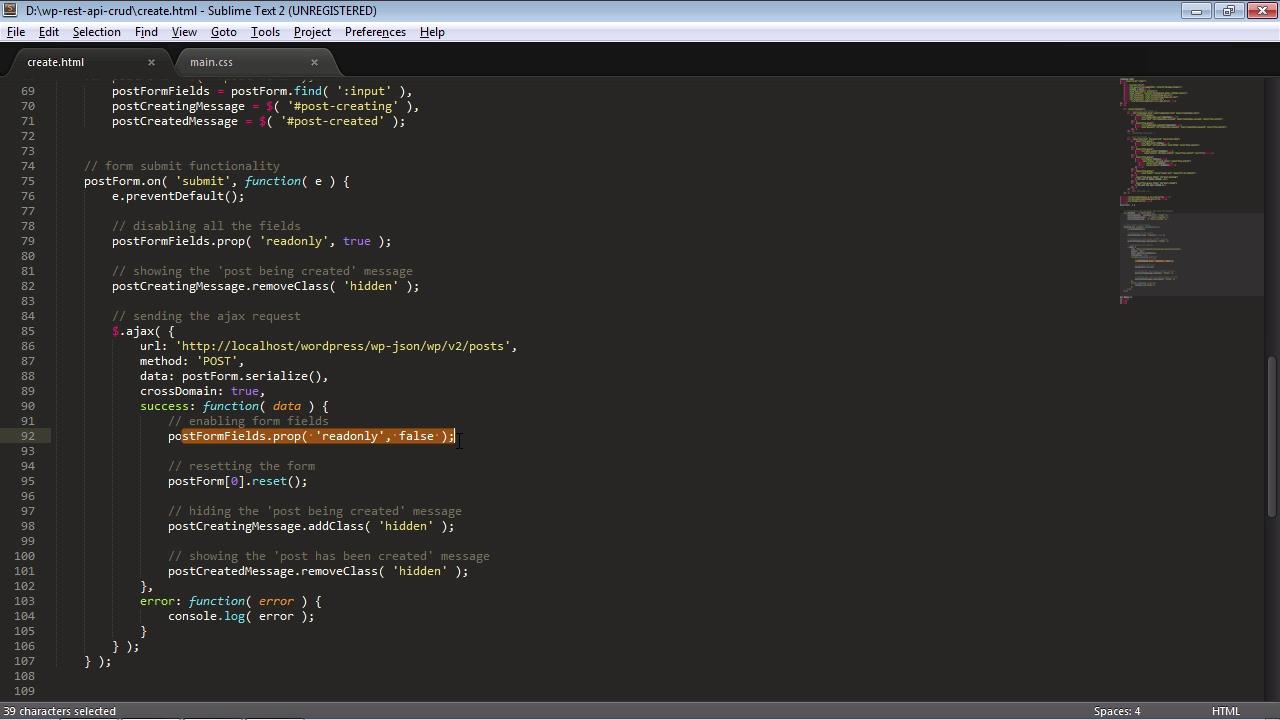1280x720 pixels.
Task: Click line number 75 in gutter
Action: click(27, 181)
